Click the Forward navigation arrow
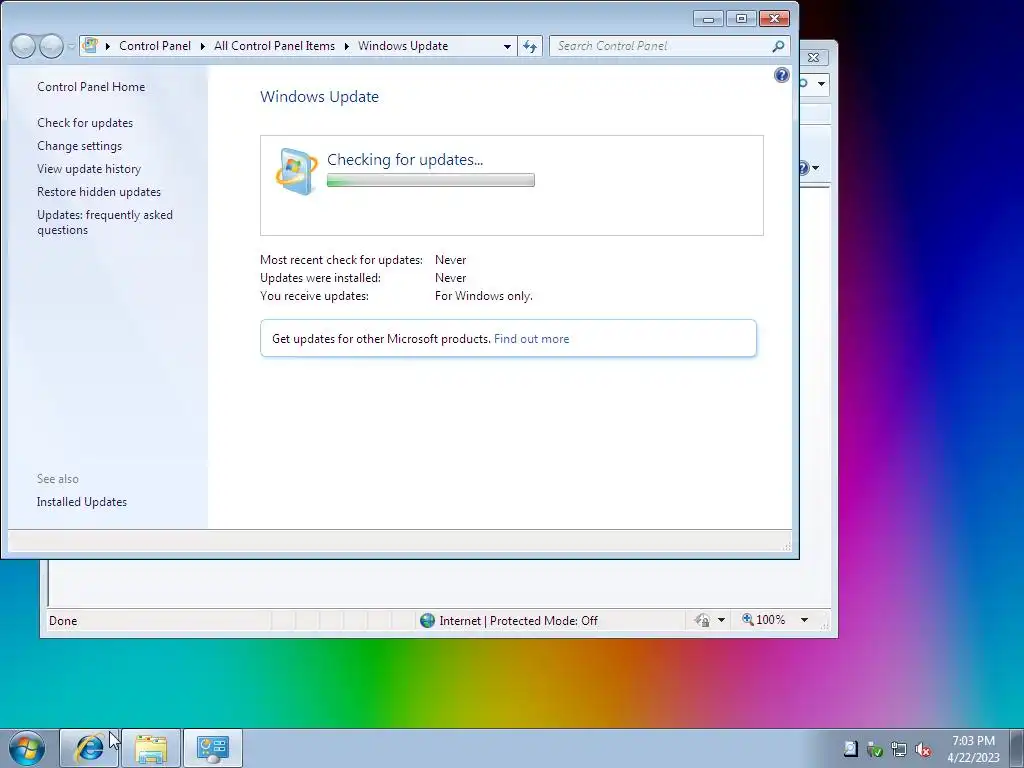Image resolution: width=1024 pixels, height=768 pixels. [x=51, y=46]
